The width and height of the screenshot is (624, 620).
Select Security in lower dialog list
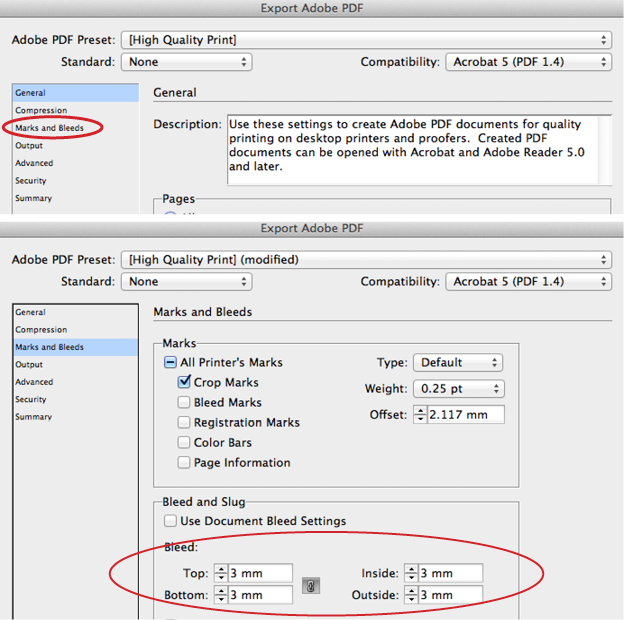(76, 399)
